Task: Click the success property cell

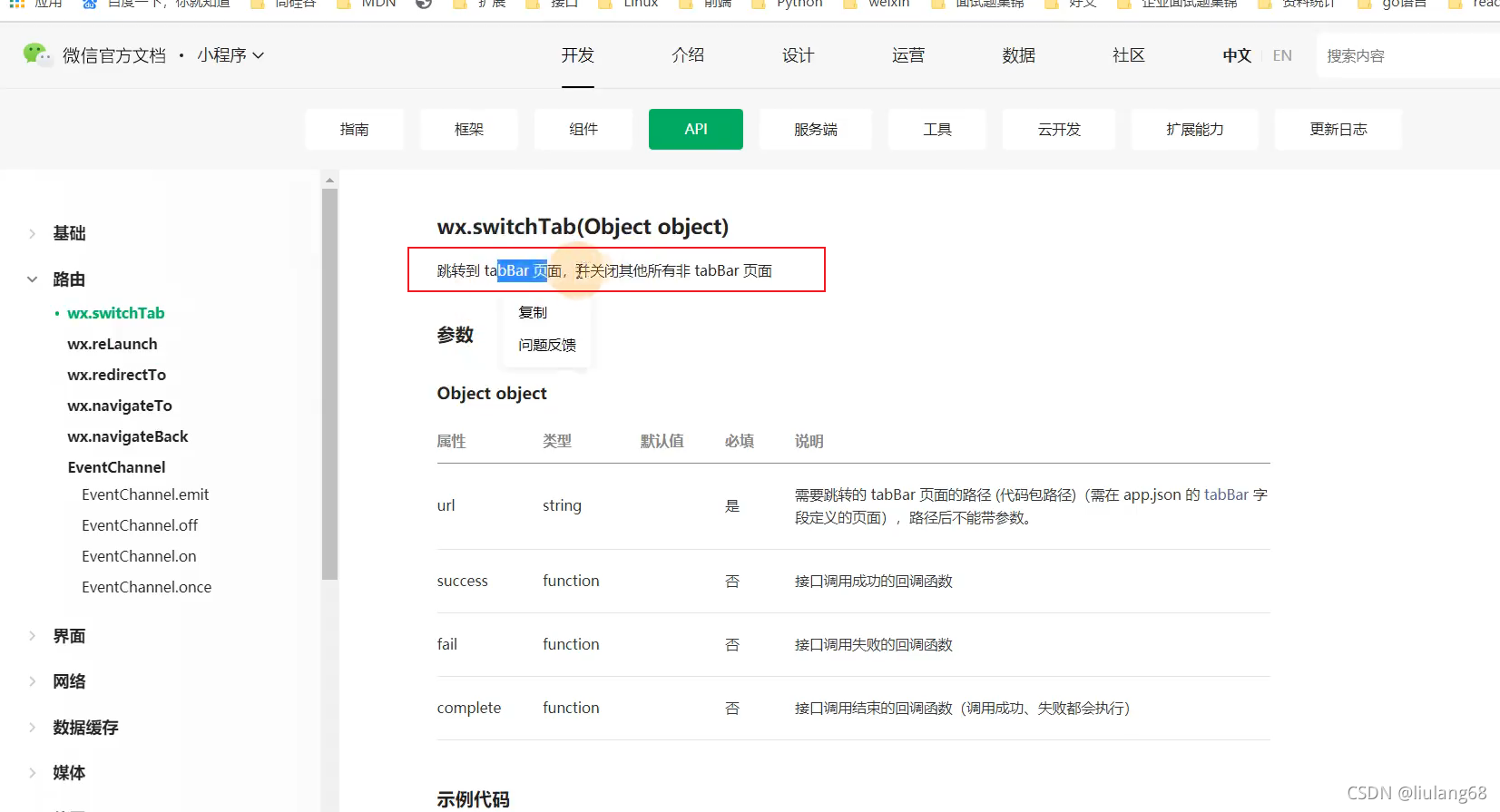Action: tap(463, 581)
